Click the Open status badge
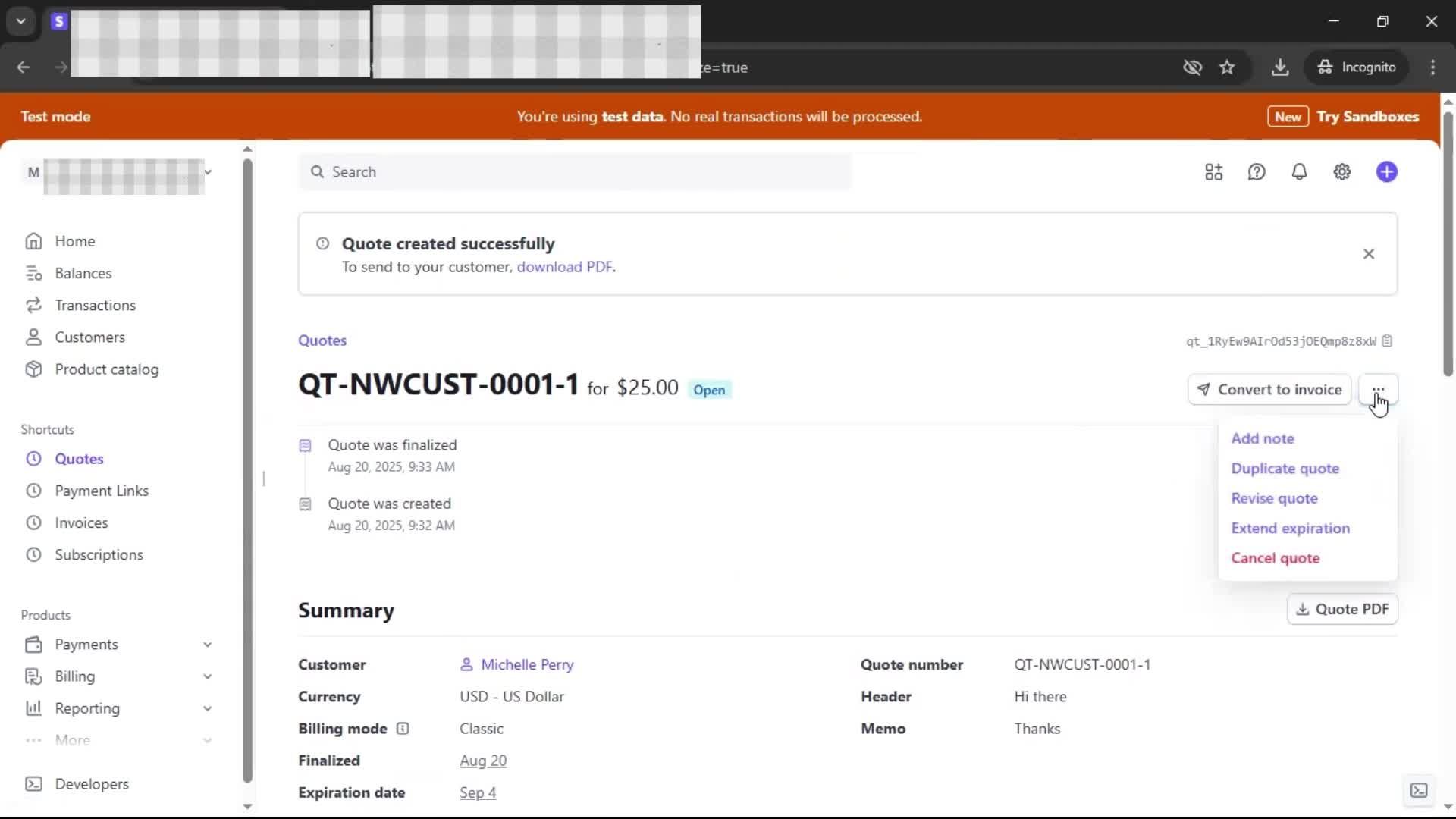 coord(709,390)
